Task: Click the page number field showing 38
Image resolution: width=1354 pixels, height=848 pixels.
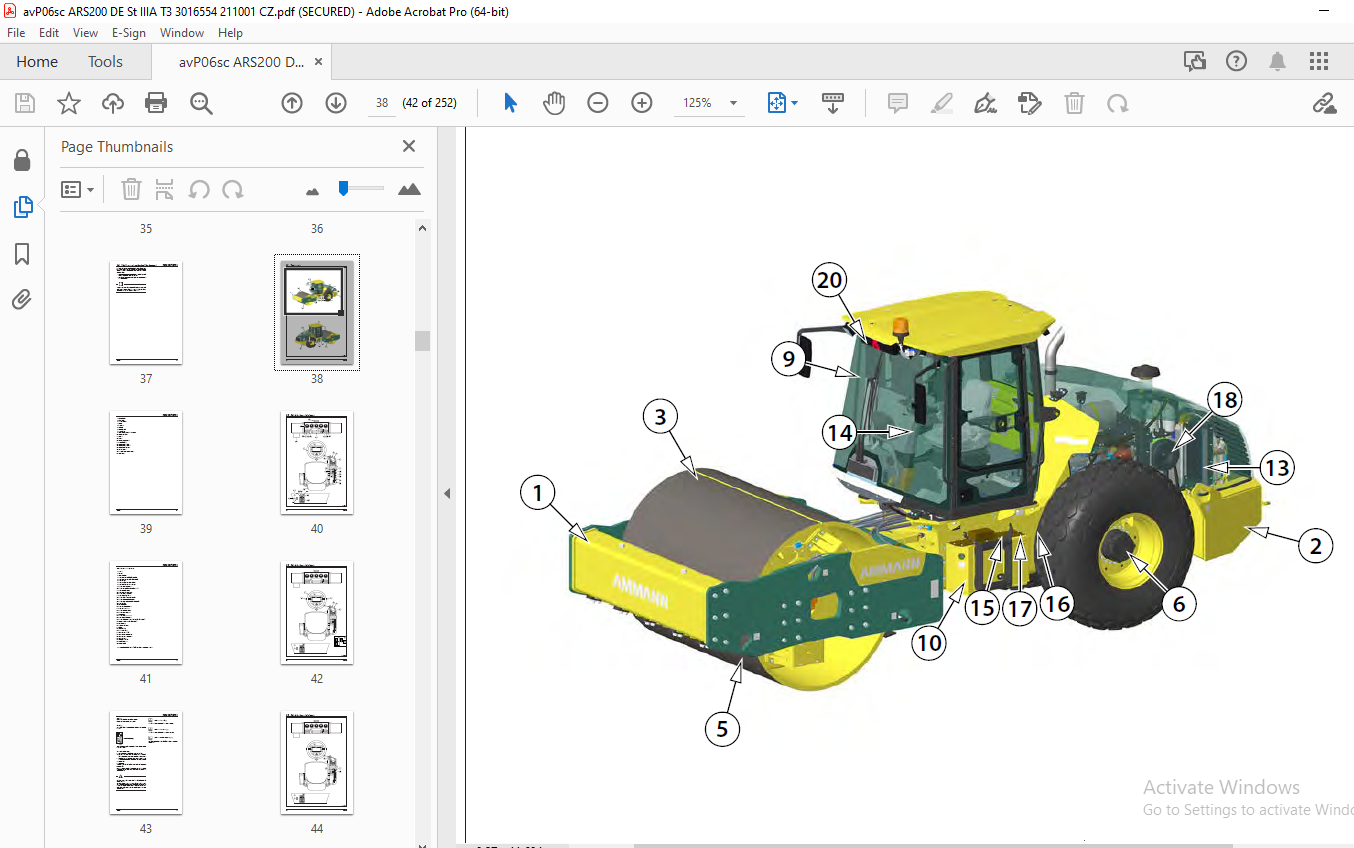Action: 381,103
